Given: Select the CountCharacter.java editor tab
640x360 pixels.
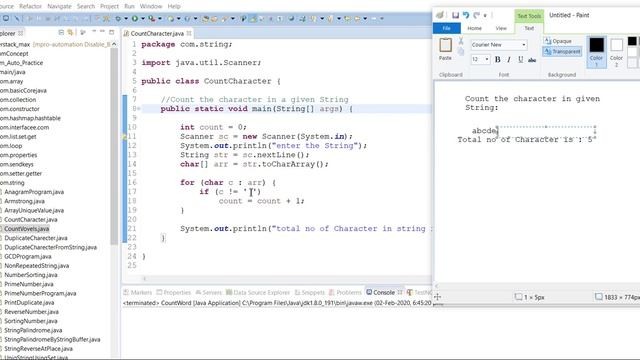Looking at the screenshot, I should (x=157, y=33).
